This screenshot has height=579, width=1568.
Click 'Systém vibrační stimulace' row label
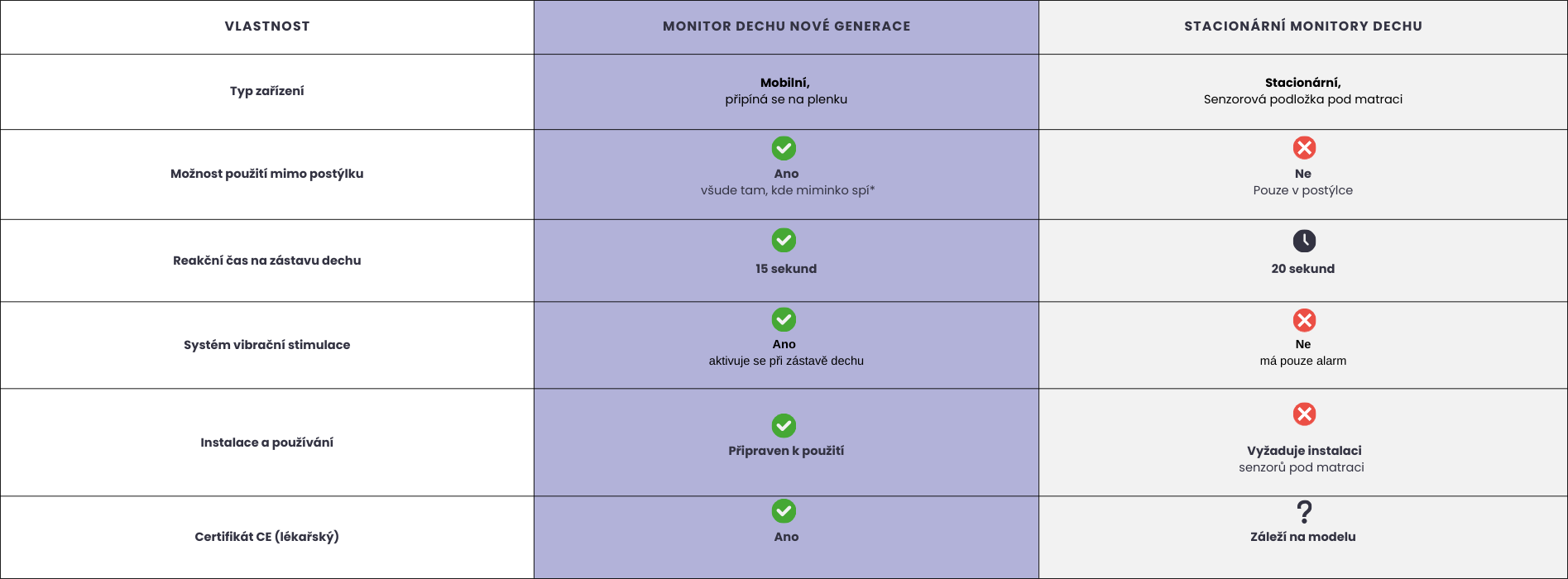coord(267,345)
